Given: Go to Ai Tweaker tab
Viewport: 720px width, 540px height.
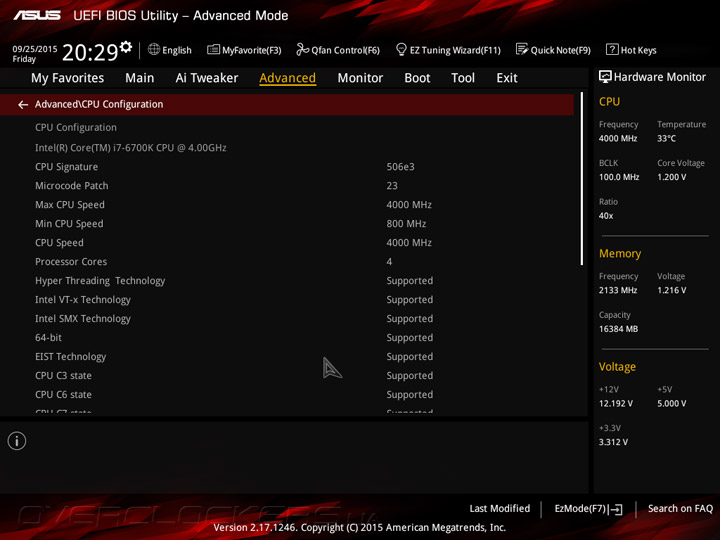Looking at the screenshot, I should click(207, 78).
